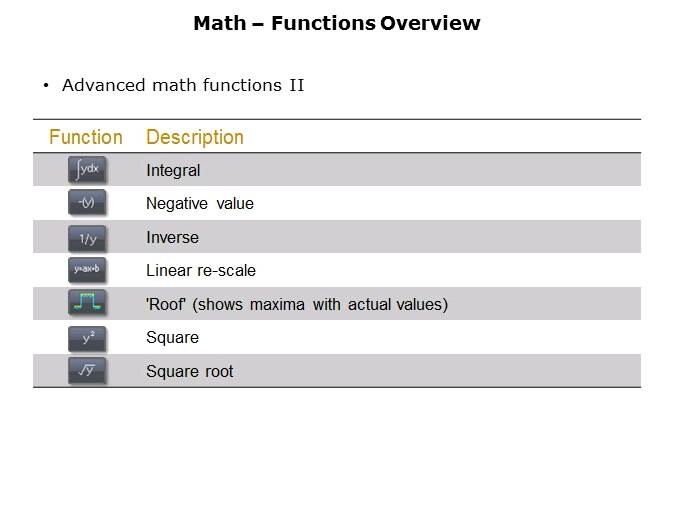Click the 'Description' column header
This screenshot has width=674, height=506.
coord(195,137)
